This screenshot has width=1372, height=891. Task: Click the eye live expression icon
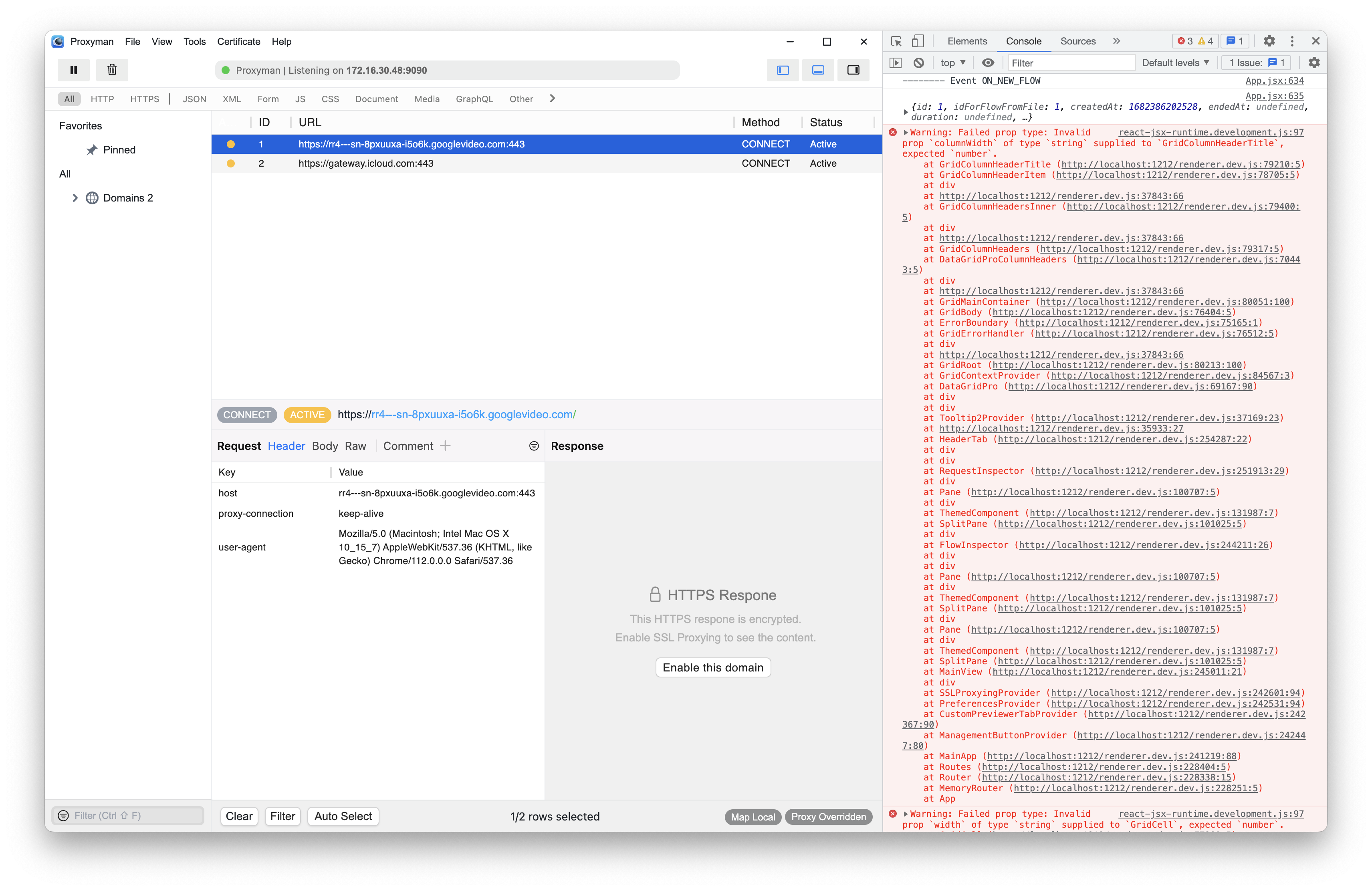point(987,63)
